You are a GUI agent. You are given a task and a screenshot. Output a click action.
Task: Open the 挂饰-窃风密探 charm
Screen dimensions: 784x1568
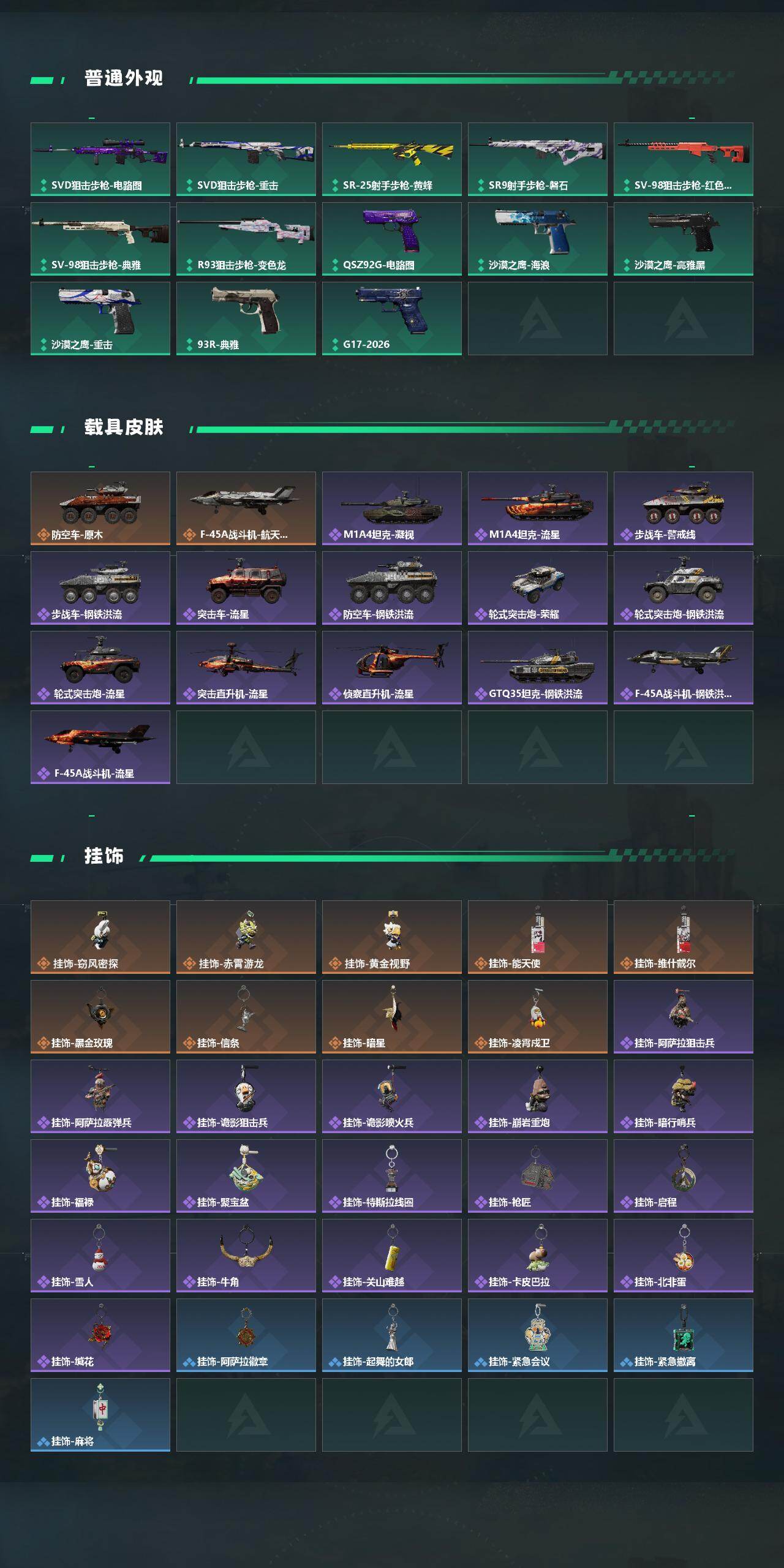pos(100,937)
